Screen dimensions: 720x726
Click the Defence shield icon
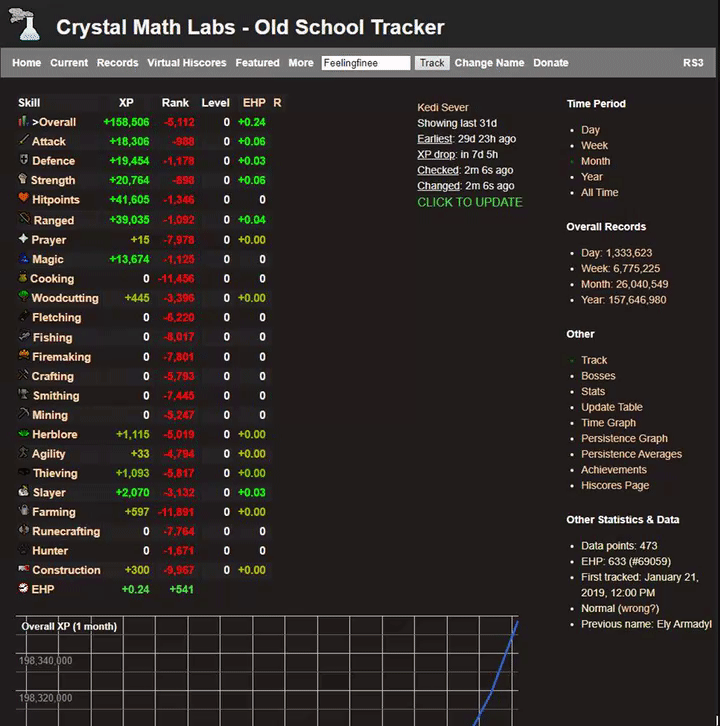[x=24, y=160]
